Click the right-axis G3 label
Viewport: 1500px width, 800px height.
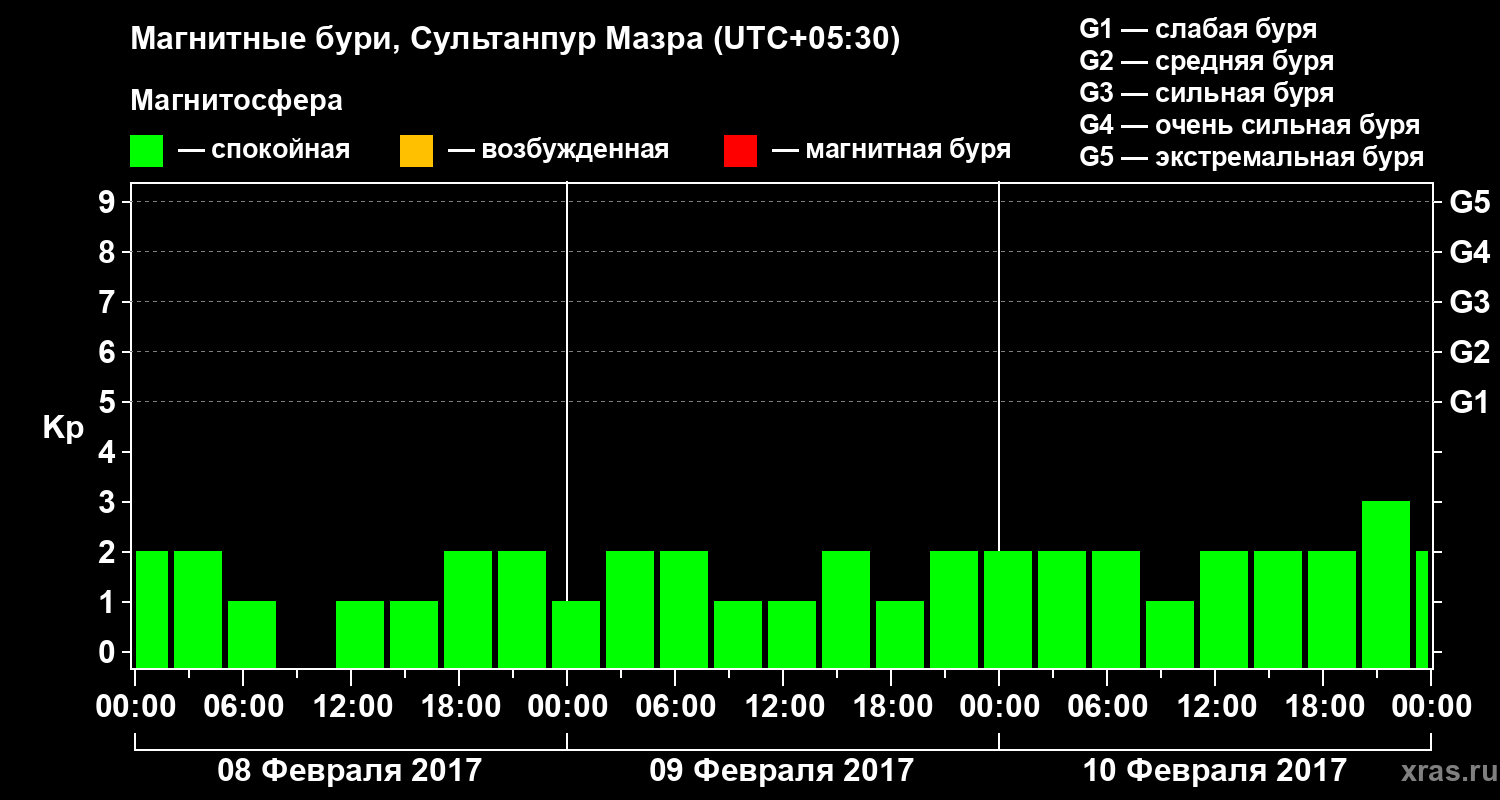[1469, 302]
